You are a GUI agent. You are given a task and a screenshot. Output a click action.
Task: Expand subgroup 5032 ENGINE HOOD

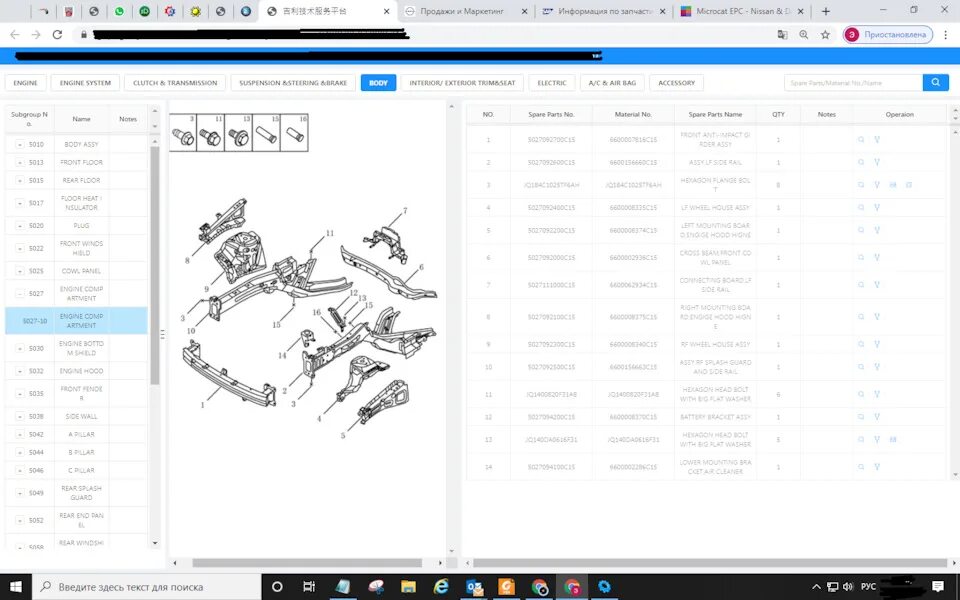20,371
